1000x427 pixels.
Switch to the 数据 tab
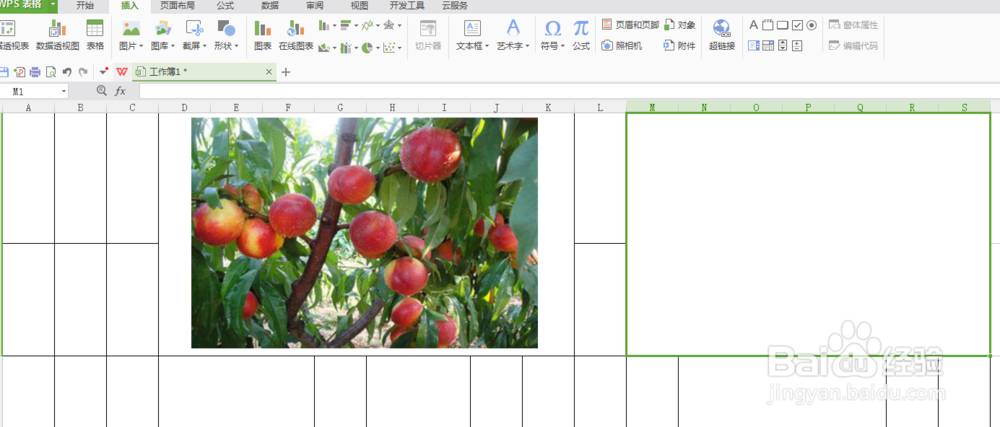tap(270, 6)
